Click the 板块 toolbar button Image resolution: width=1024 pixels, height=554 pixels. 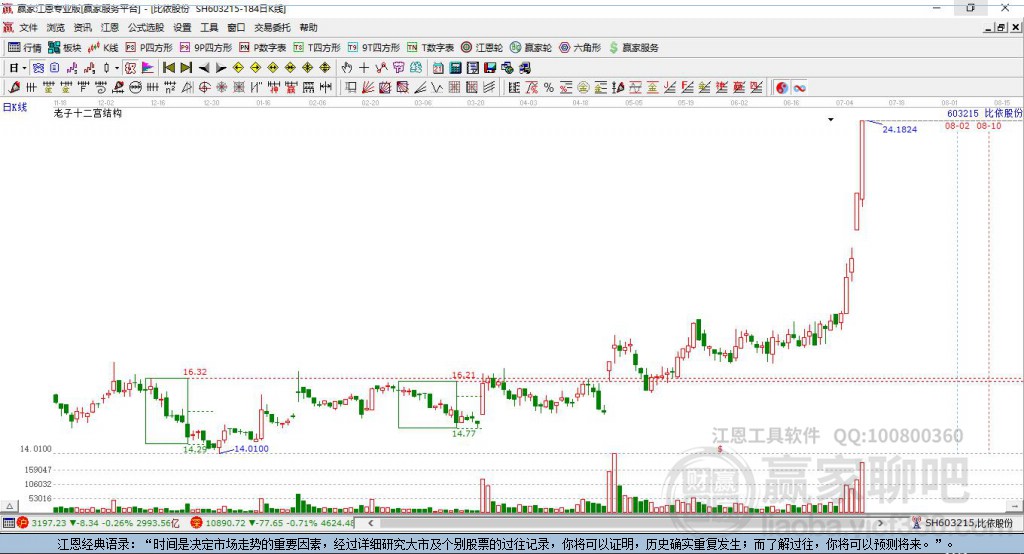pyautogui.click(x=65, y=48)
